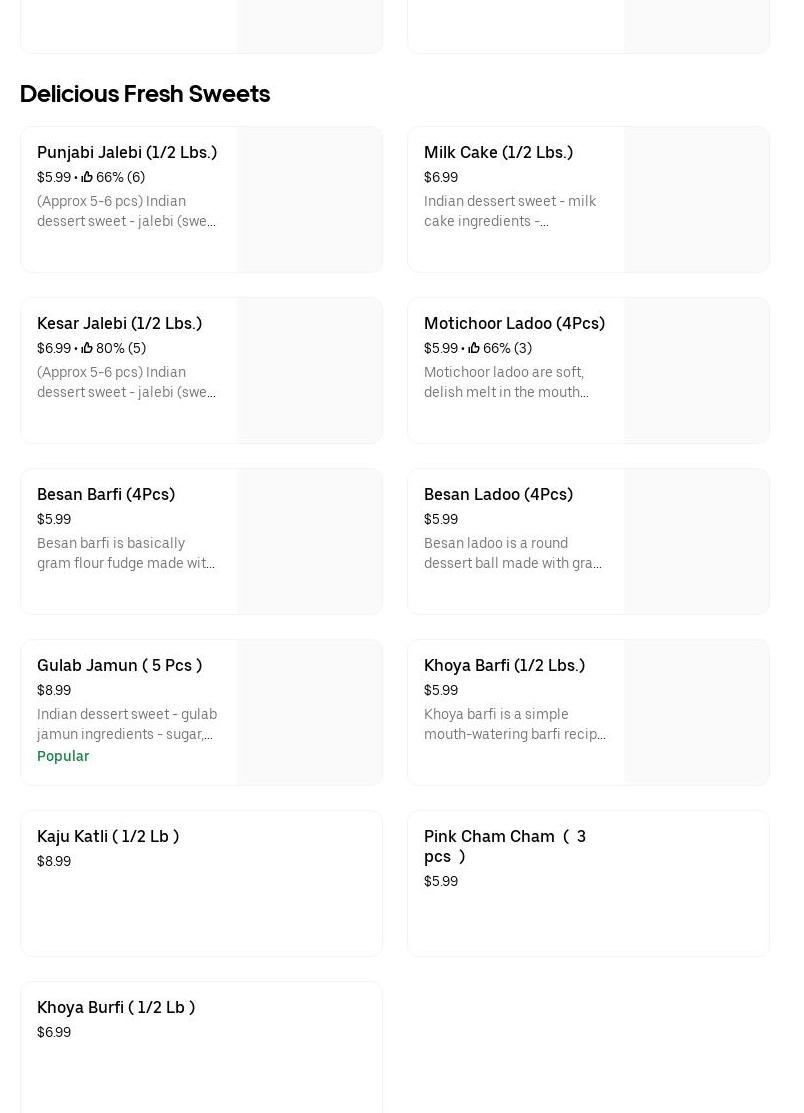Open Punjabi Jalebi (1/2 Lbs.) item
The image size is (804, 1113).
tap(127, 152)
